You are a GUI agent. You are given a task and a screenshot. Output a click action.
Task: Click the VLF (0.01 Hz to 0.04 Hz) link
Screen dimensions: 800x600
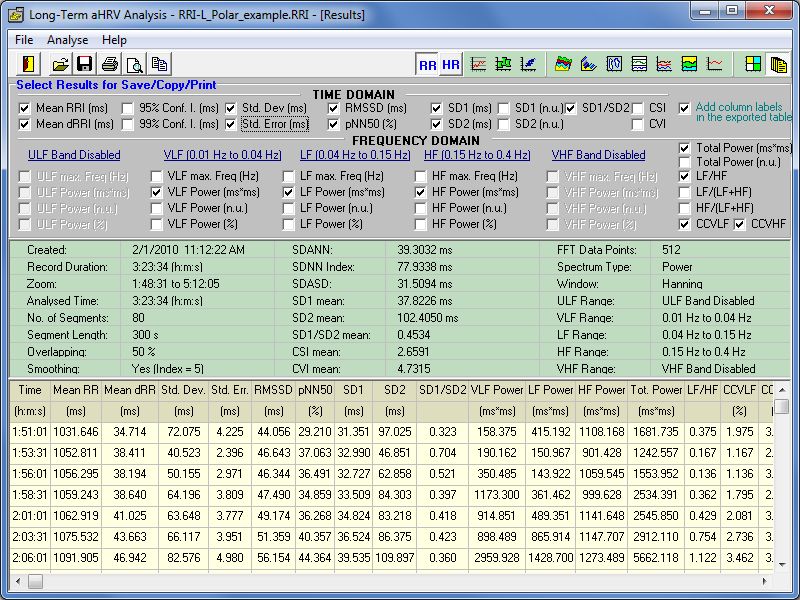pos(222,155)
